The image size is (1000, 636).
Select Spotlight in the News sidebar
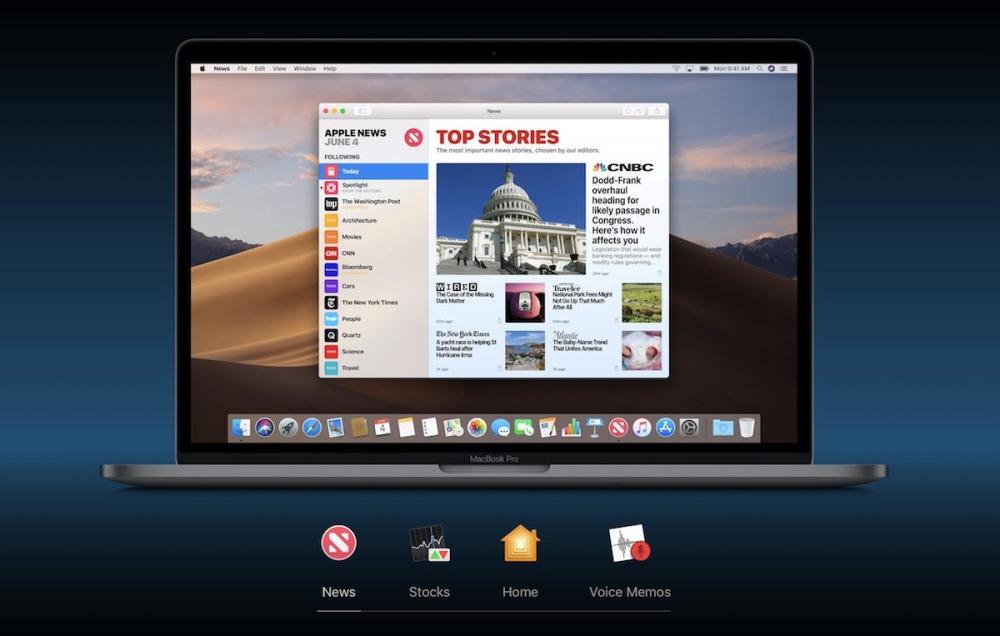(x=374, y=187)
